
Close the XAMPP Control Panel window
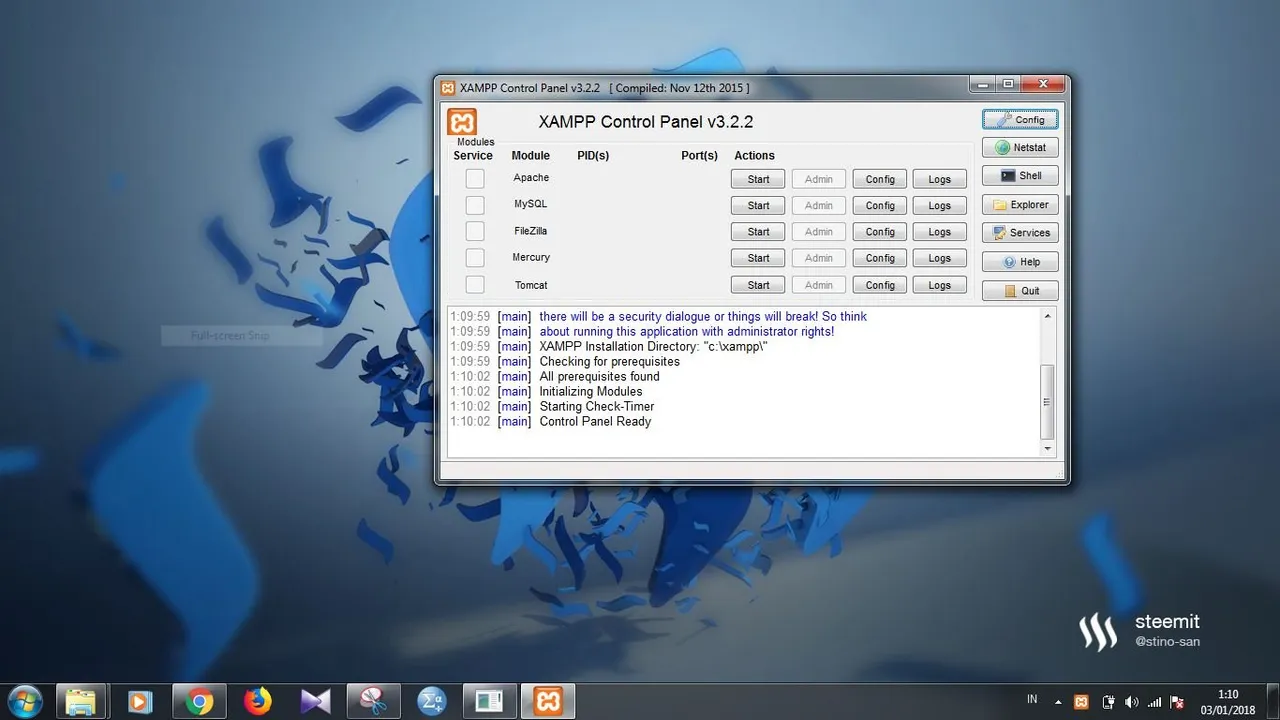[x=1043, y=85]
